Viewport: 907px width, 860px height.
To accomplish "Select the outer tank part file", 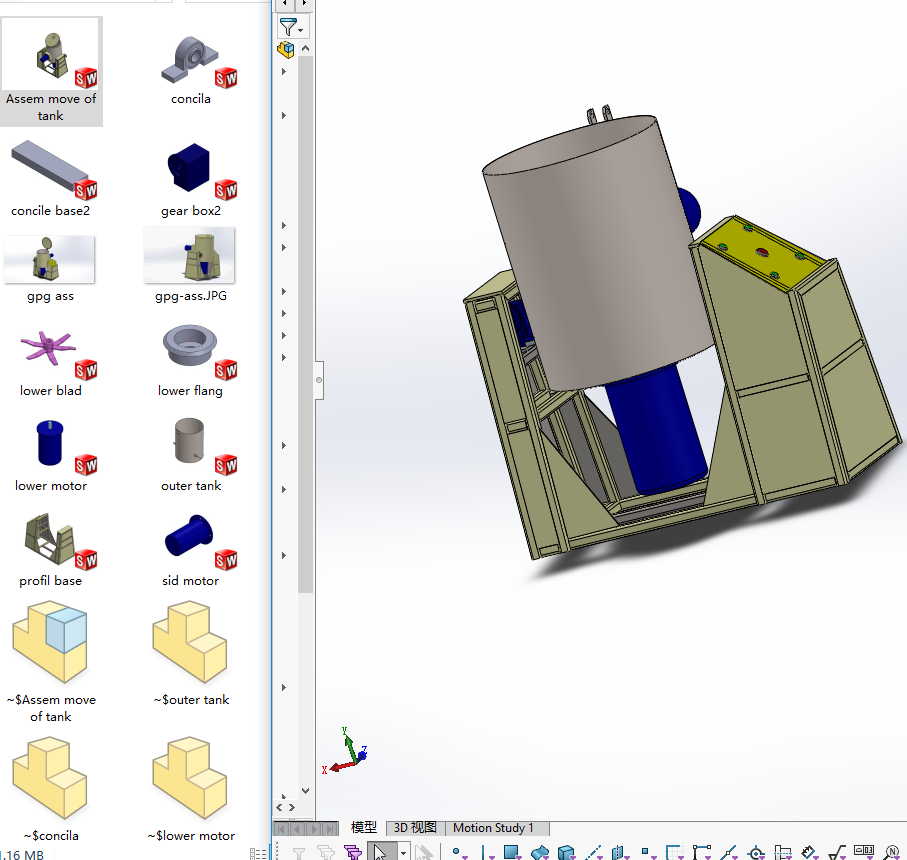I will click(191, 455).
